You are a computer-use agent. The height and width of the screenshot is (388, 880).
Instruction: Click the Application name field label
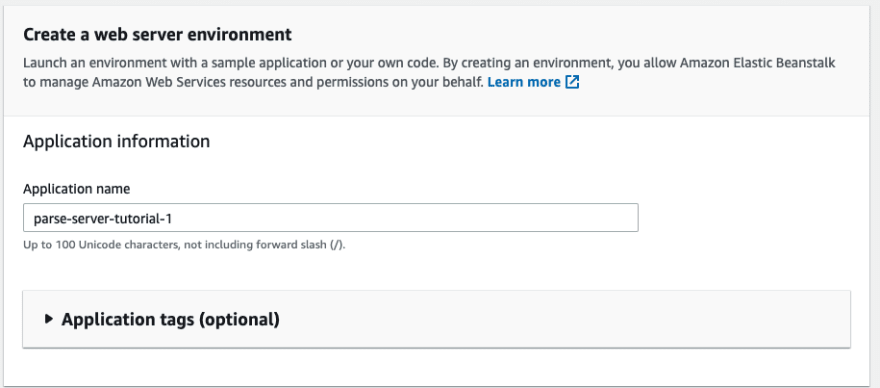click(76, 189)
